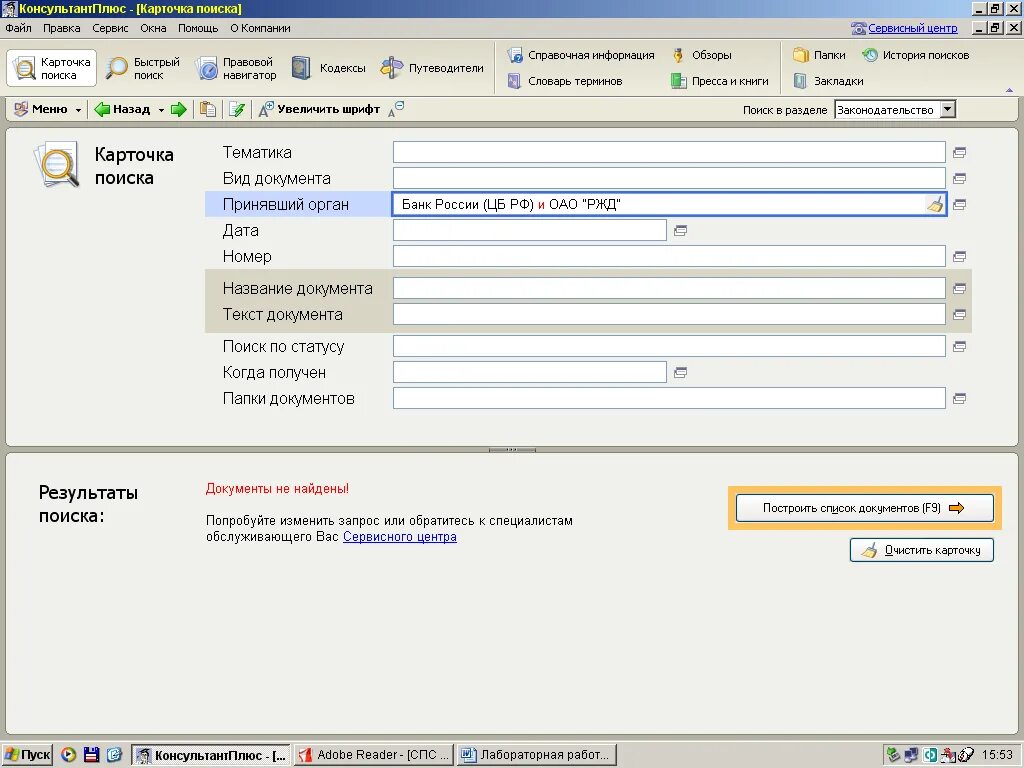
Task: Open Закладки
Action: pyautogui.click(x=828, y=81)
